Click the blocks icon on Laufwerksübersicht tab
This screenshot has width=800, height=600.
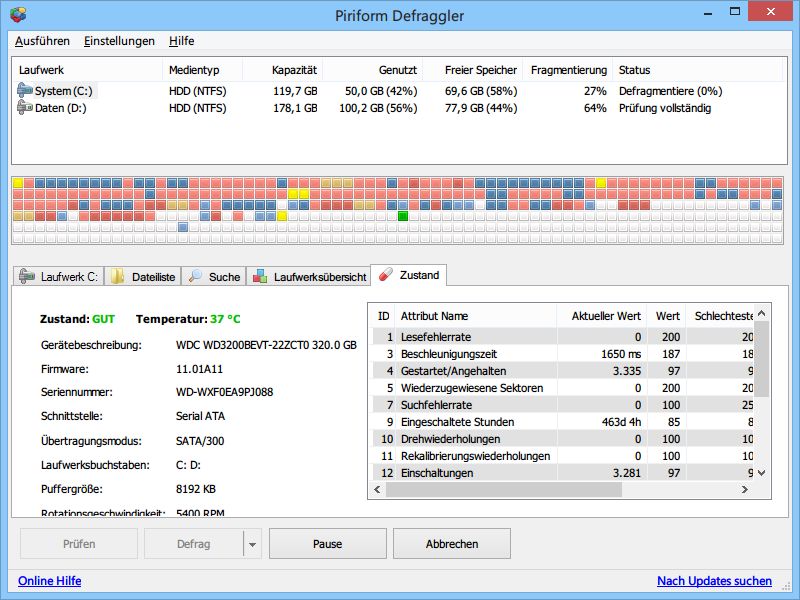click(260, 276)
